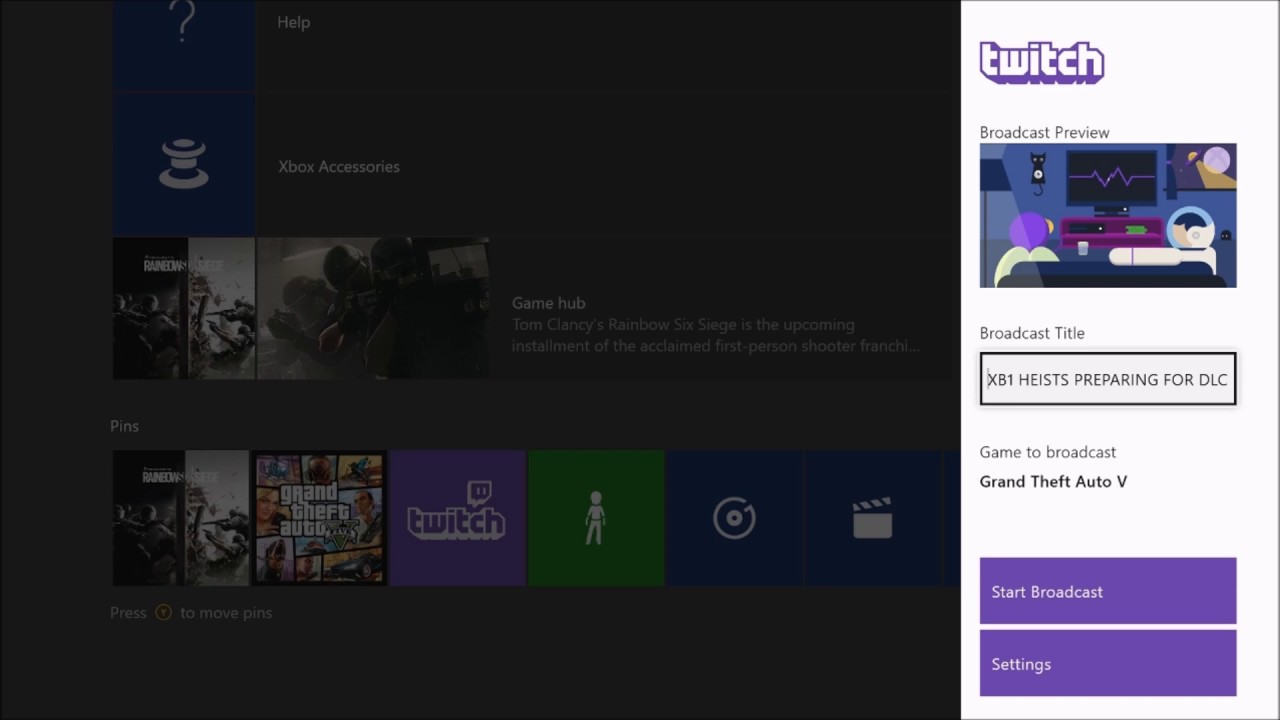Click the Game to broadcast label
Image resolution: width=1280 pixels, height=720 pixels.
pos(1048,452)
